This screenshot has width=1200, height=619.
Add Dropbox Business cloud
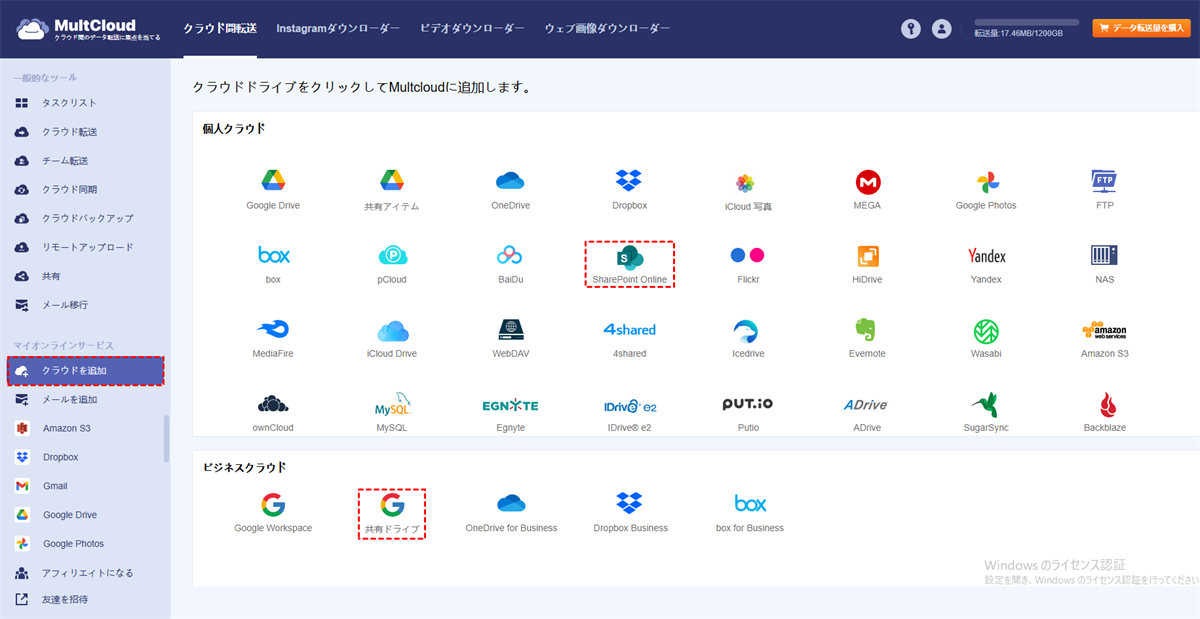click(630, 512)
